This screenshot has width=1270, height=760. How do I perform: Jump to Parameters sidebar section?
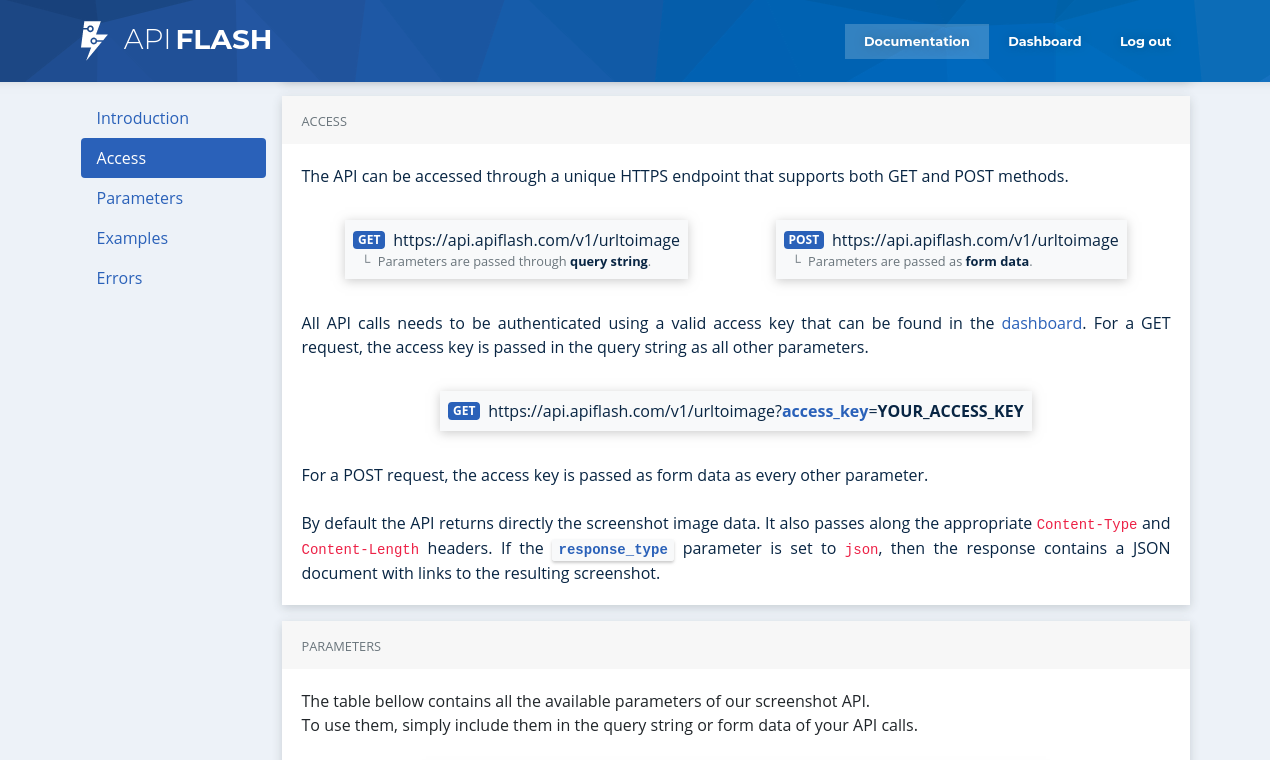tap(173, 198)
